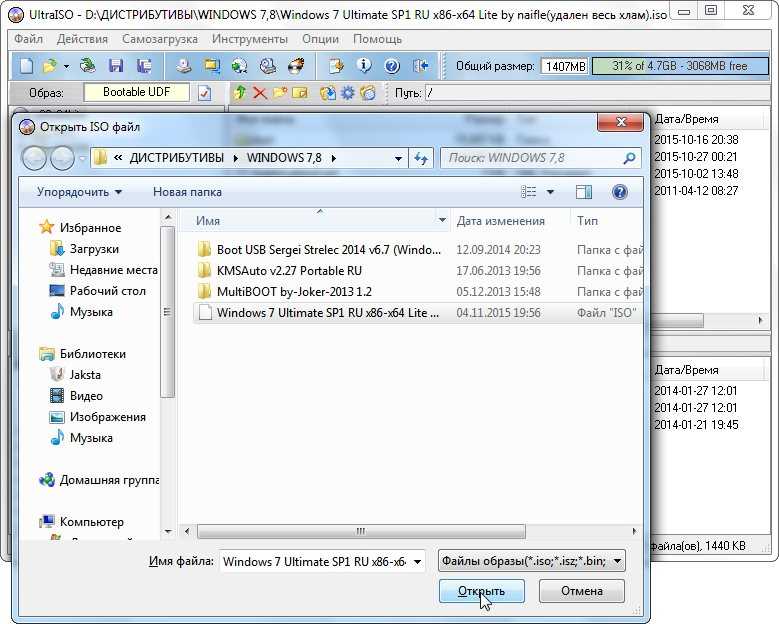Image resolution: width=779 pixels, height=624 pixels.
Task: Click the dialog help question mark icon
Action: tap(620, 192)
